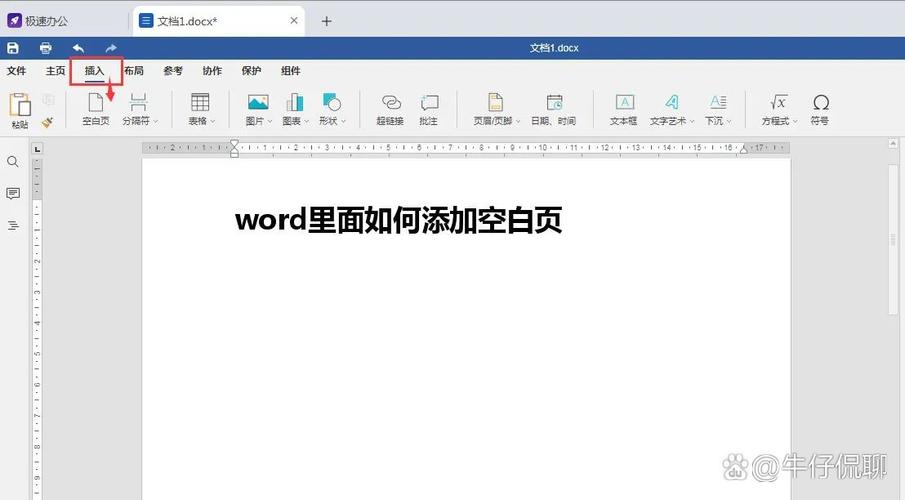Click the format painter brush icon
The image size is (905, 500).
click(48, 122)
